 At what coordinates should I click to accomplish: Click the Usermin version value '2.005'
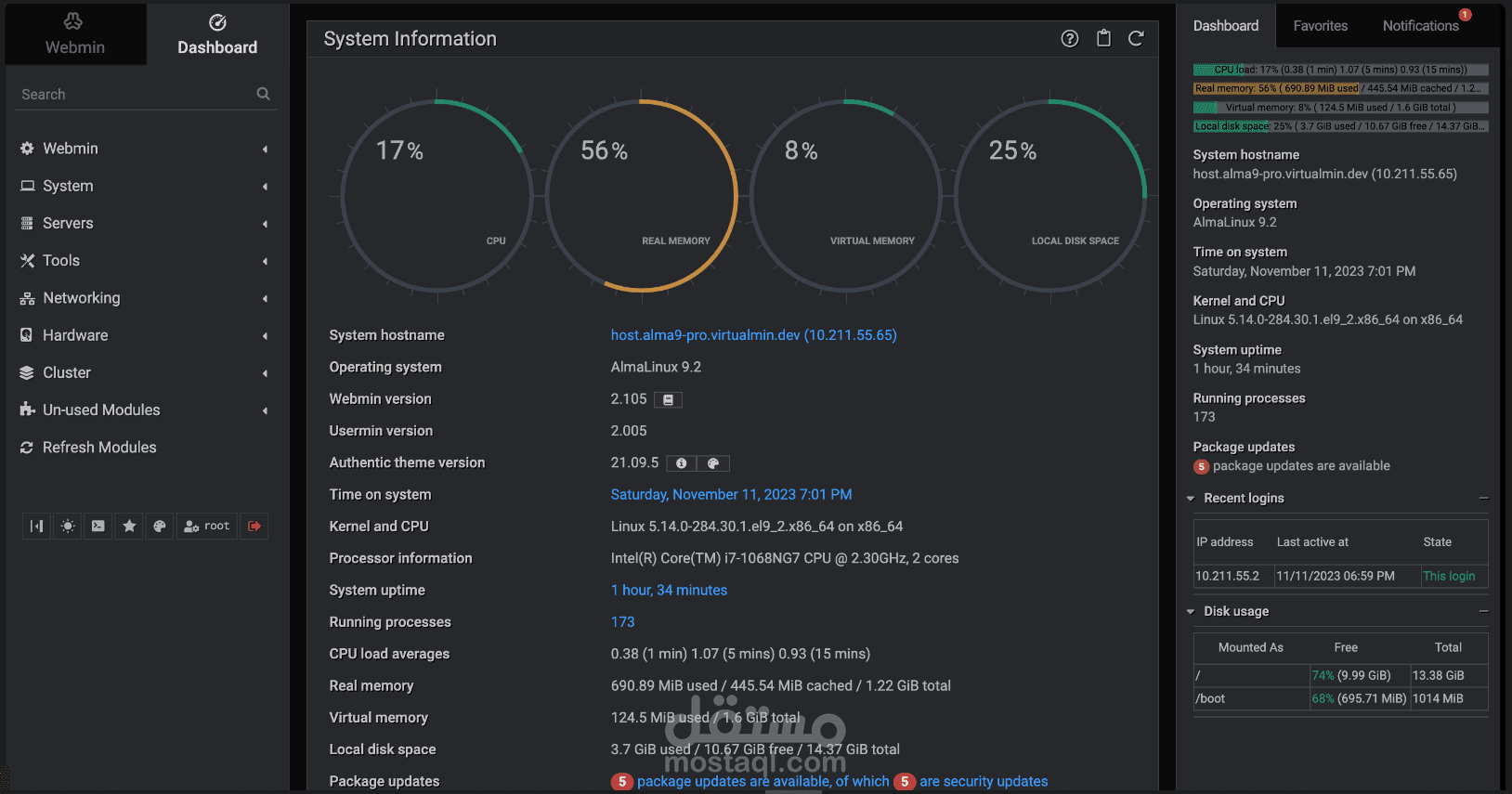coord(629,431)
